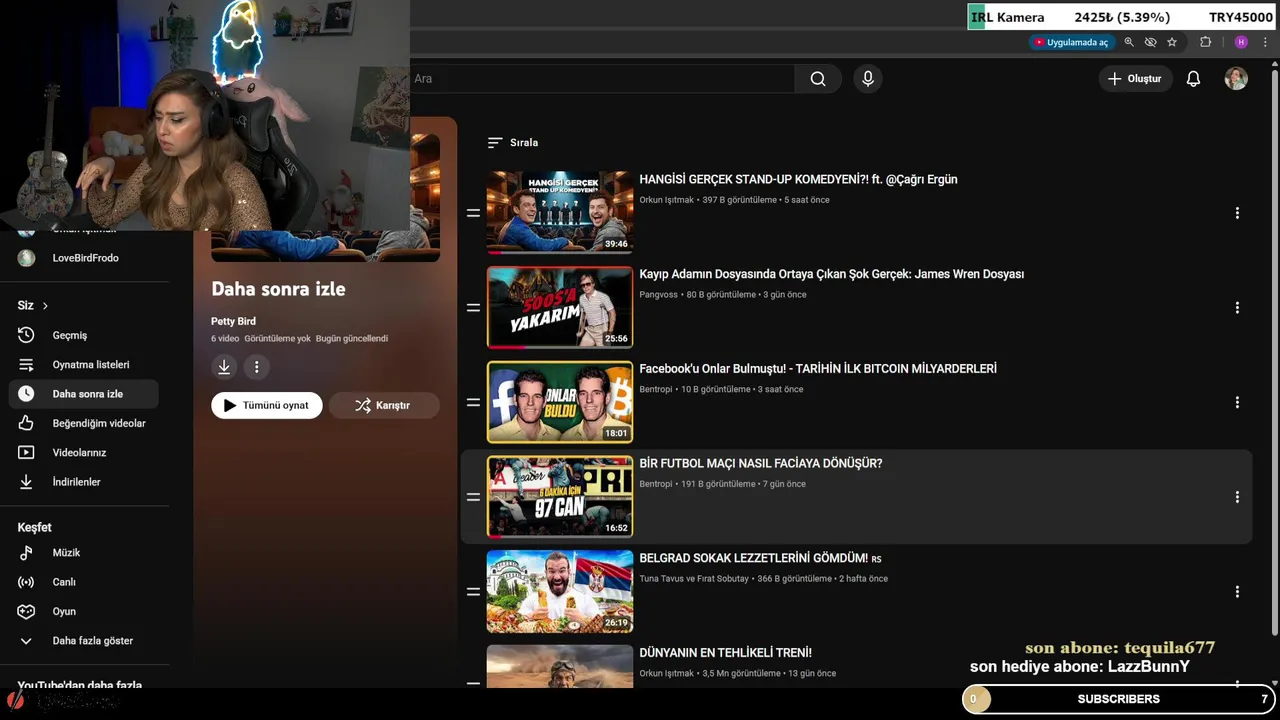This screenshot has height=720, width=1280.
Task: Open the Chrome profile H avatar
Action: pyautogui.click(x=1241, y=42)
